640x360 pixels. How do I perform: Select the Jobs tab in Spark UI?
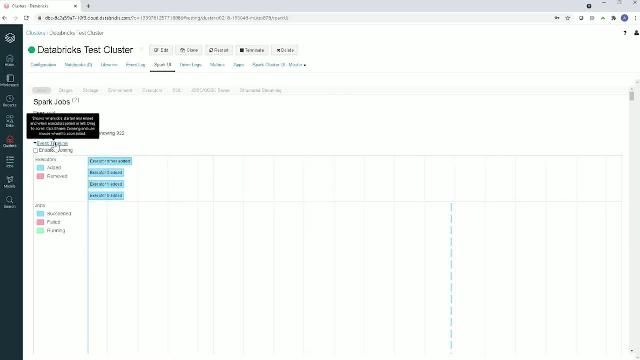42,90
